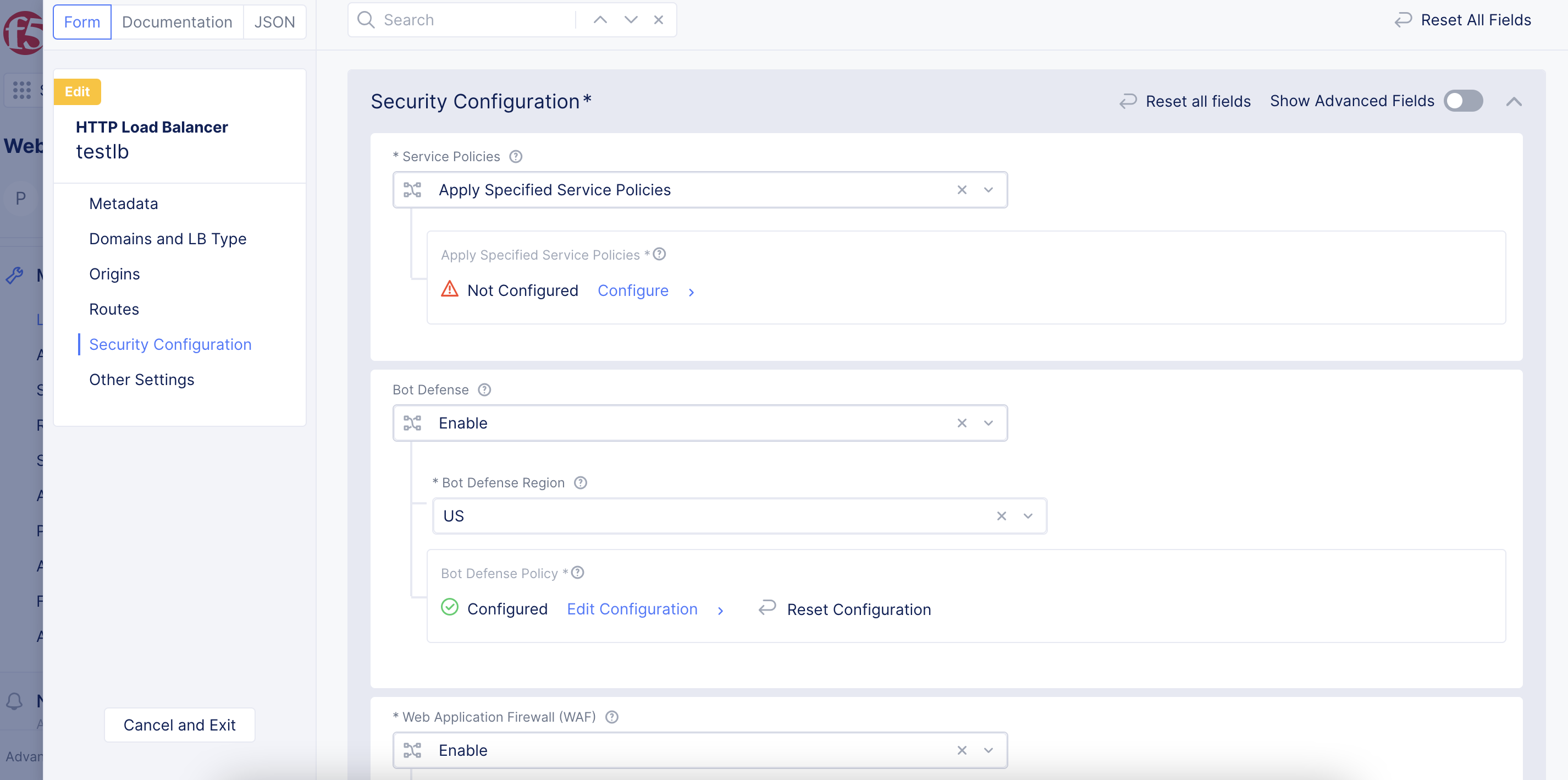Click the notification bell icon
Viewport: 1568px width, 780px height.
click(15, 701)
